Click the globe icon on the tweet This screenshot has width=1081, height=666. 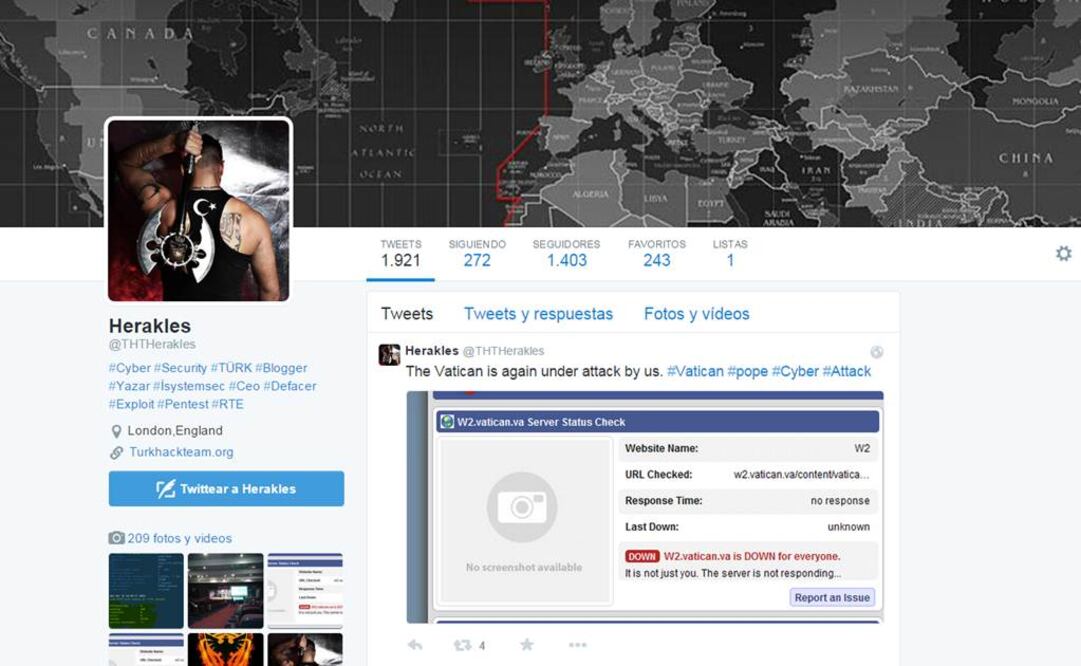[877, 352]
